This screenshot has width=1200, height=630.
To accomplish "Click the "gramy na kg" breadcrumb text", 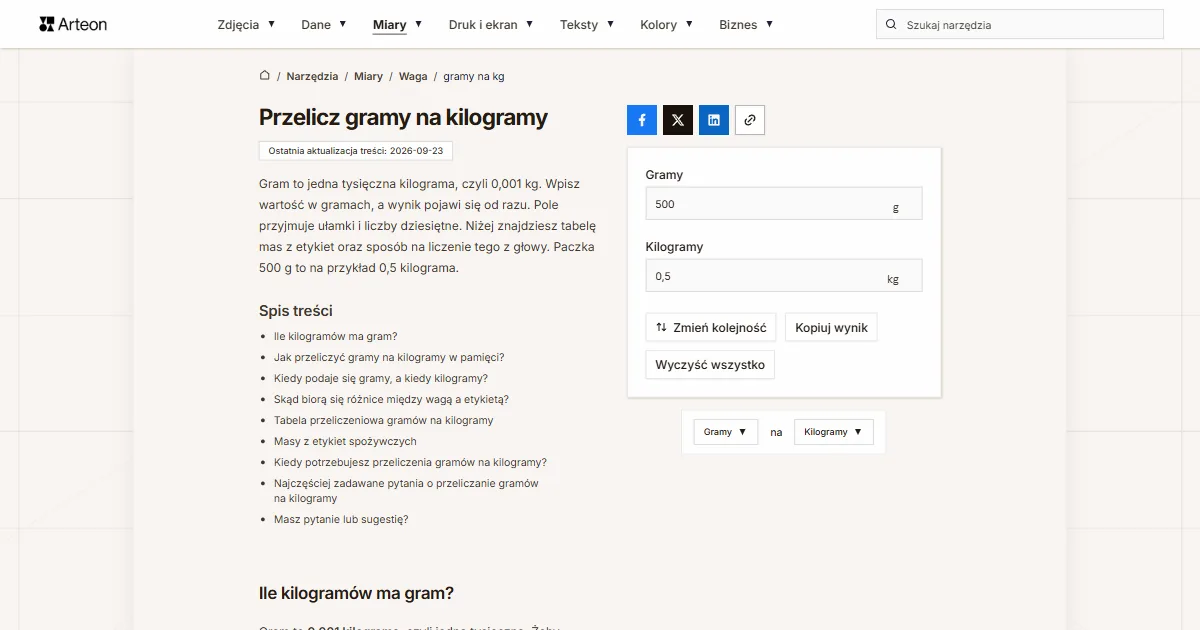I will [474, 76].
